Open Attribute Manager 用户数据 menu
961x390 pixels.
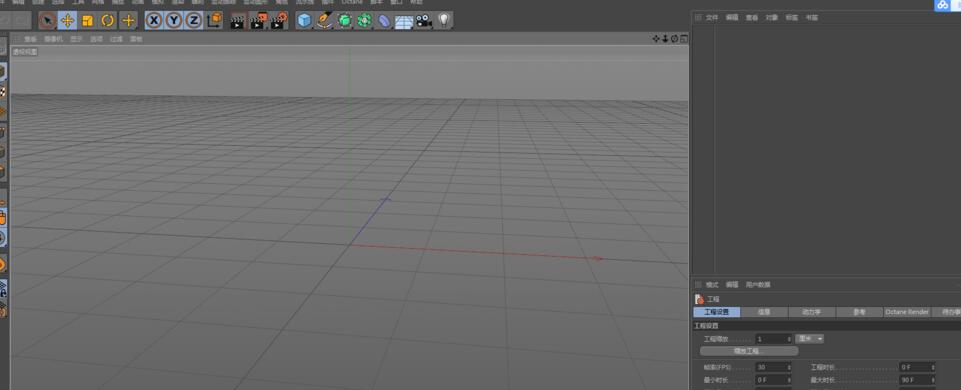point(758,285)
